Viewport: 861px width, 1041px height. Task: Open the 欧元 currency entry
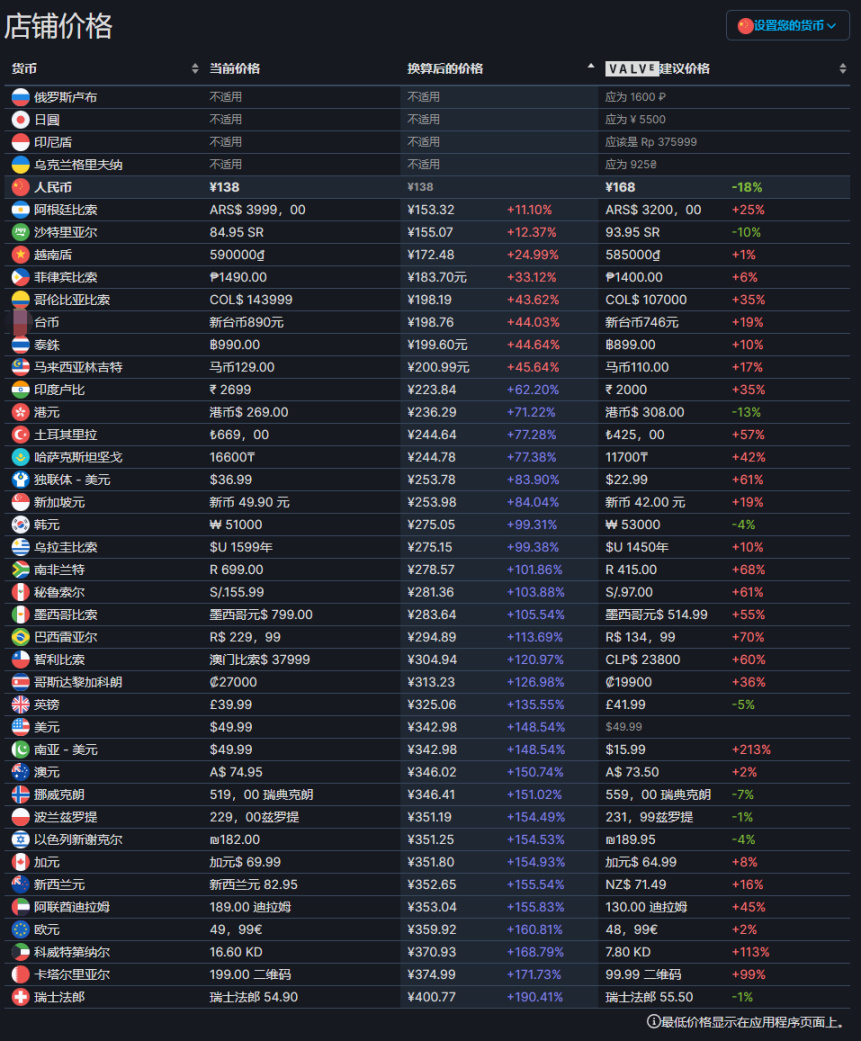click(47, 929)
